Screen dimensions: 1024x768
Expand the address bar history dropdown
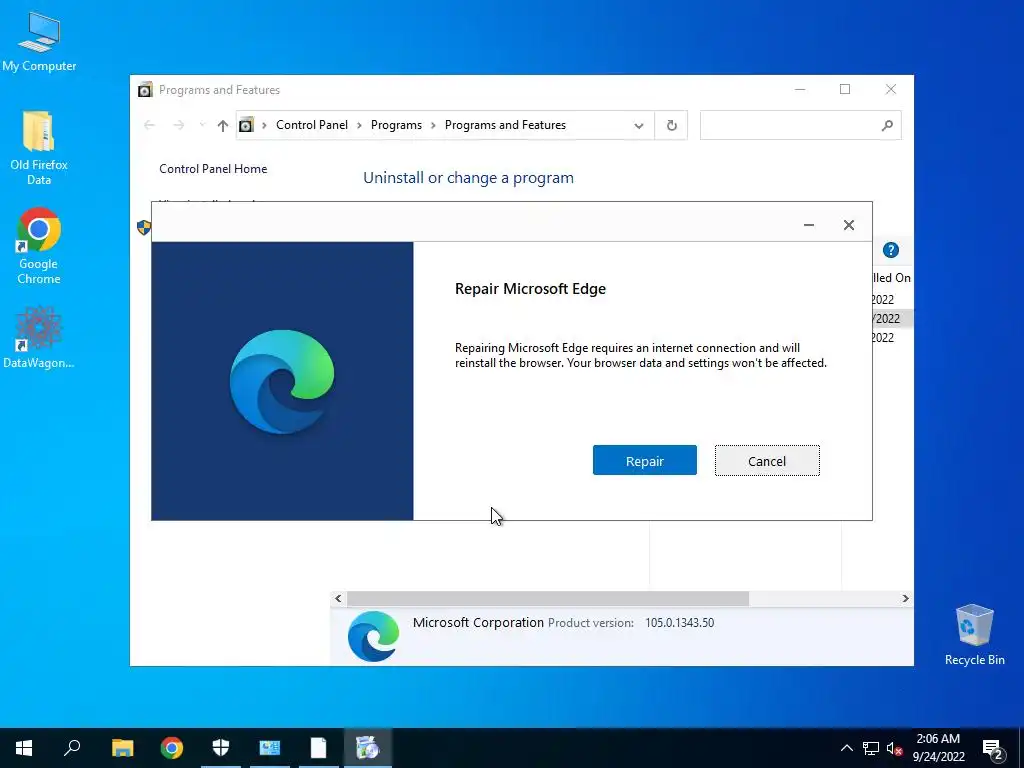[639, 125]
